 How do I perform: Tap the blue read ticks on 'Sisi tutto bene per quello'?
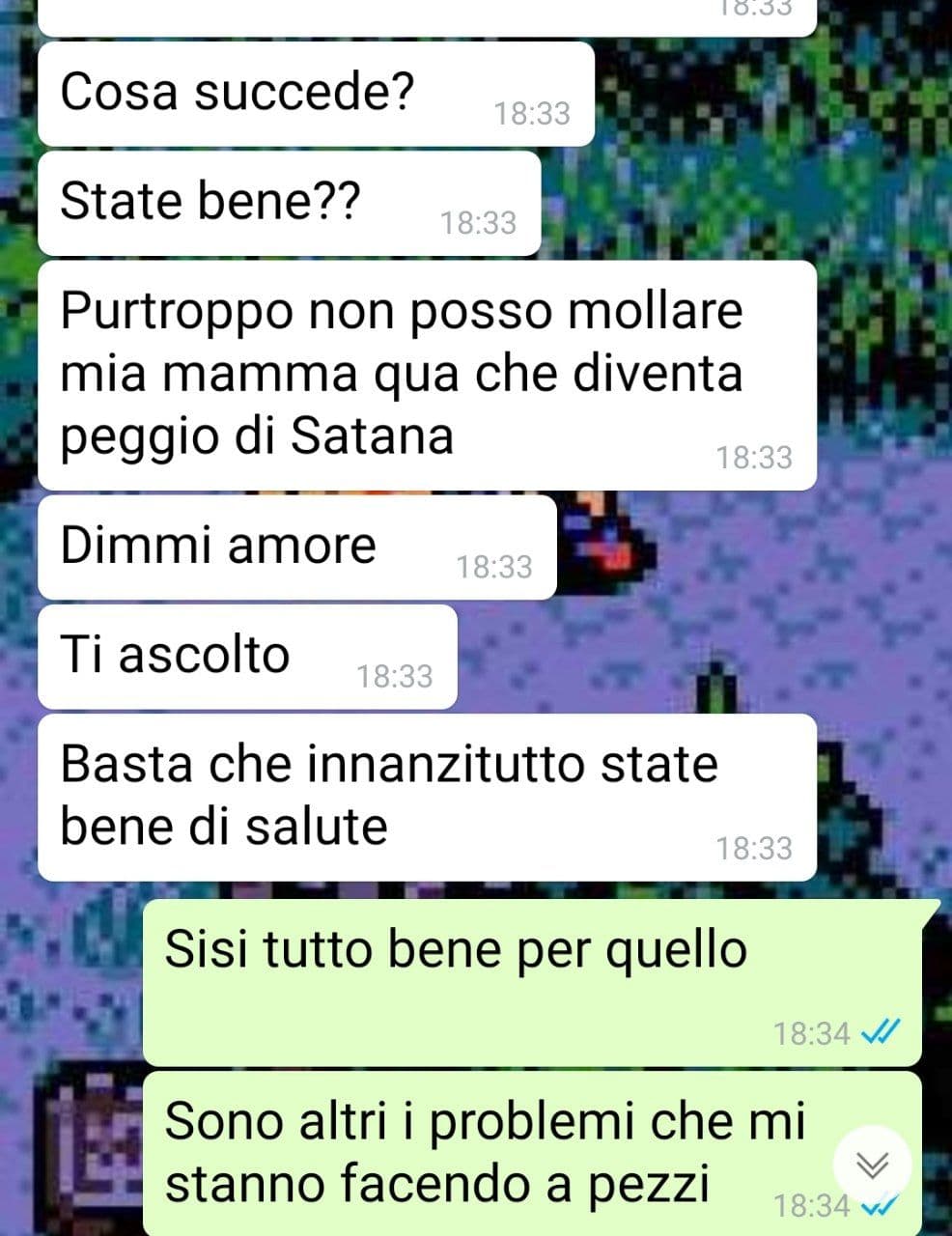[x=880, y=1034]
